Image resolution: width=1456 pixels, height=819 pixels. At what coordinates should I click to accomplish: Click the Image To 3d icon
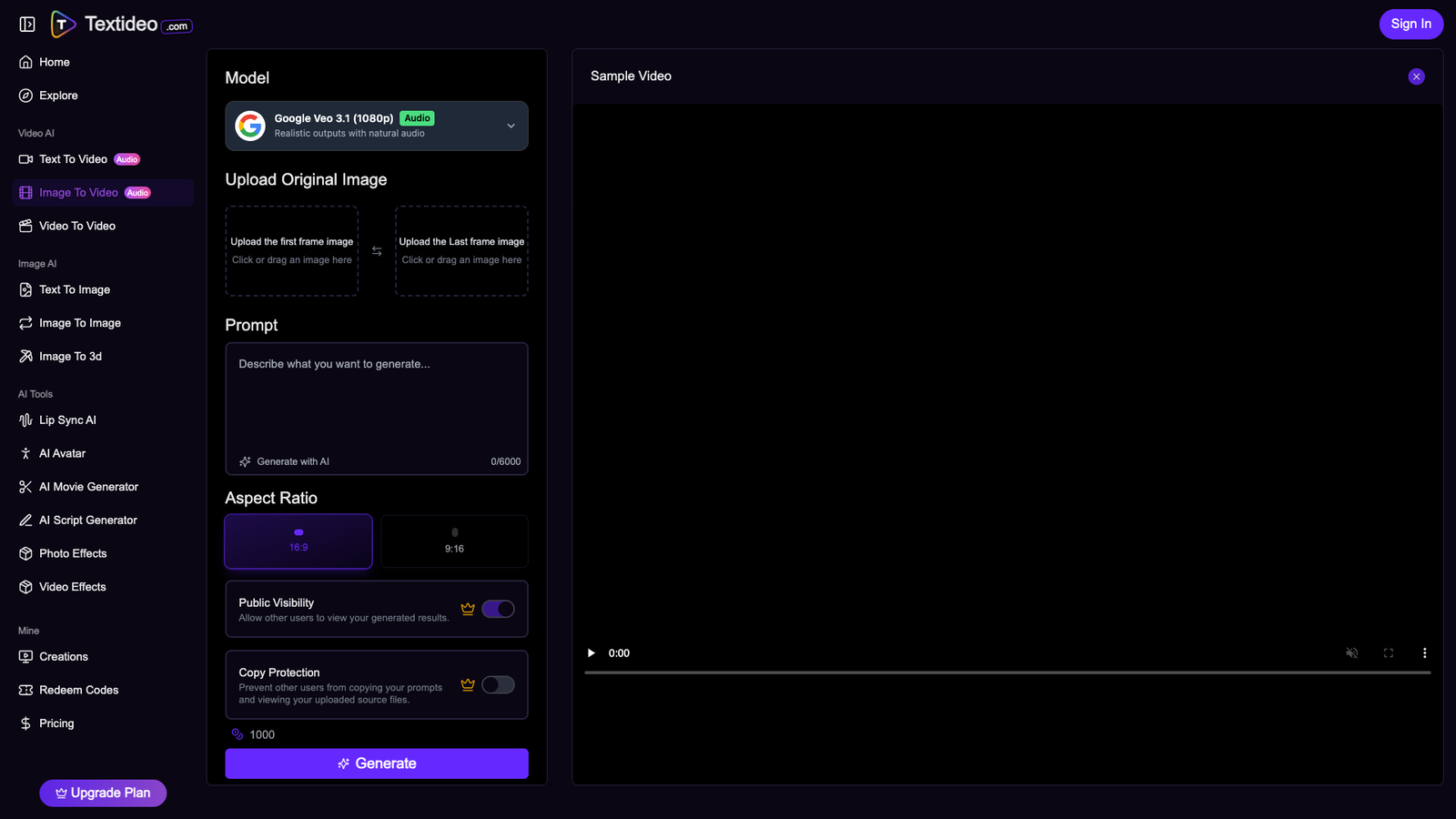pos(25,357)
